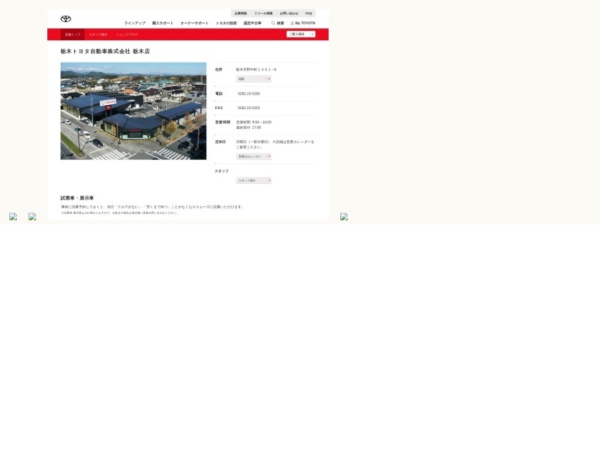Screen dimensions: 600x450
Task: Open the 認定中古車 navigation menu
Action: point(253,23)
